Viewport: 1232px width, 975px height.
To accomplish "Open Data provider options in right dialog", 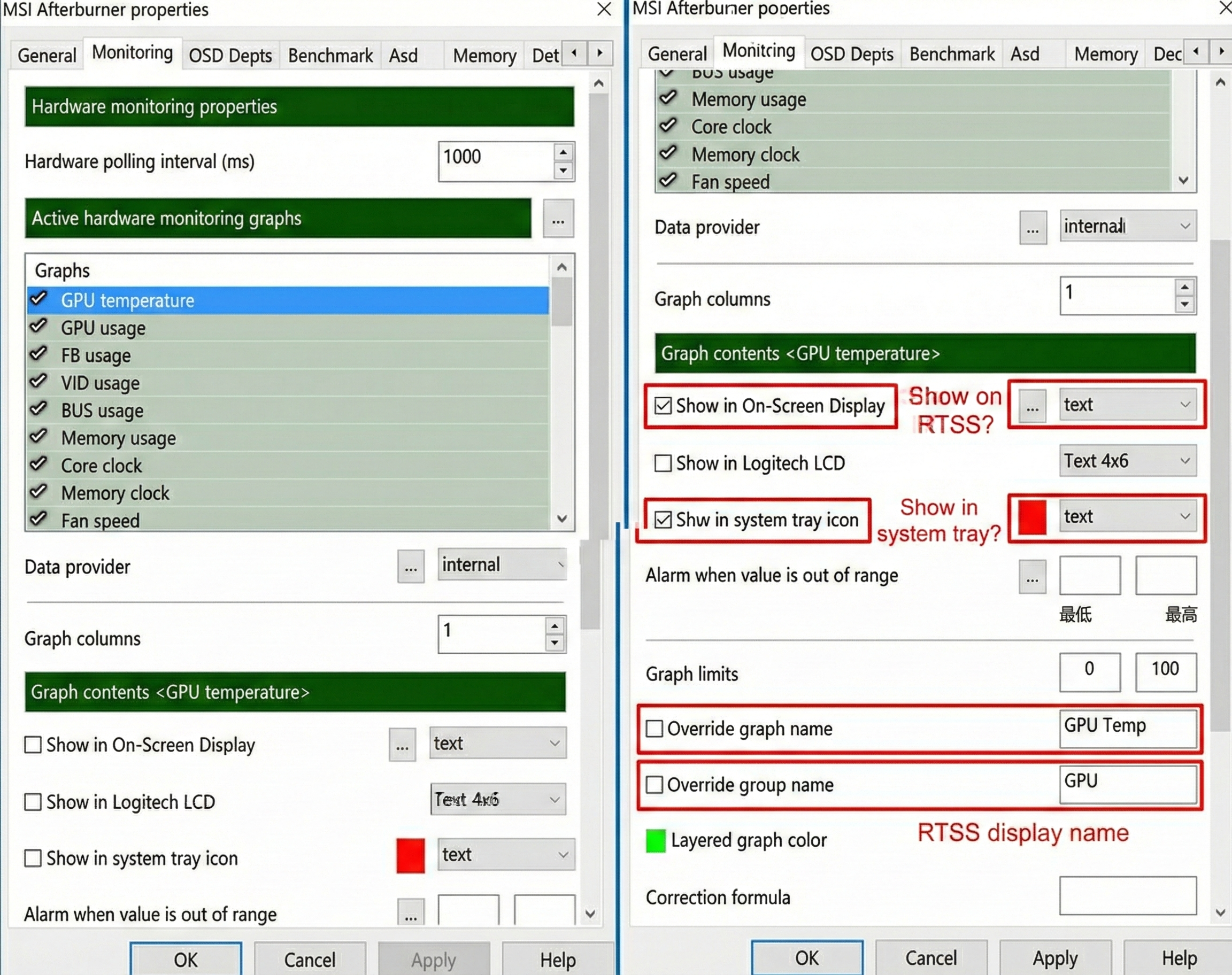I will point(1033,227).
